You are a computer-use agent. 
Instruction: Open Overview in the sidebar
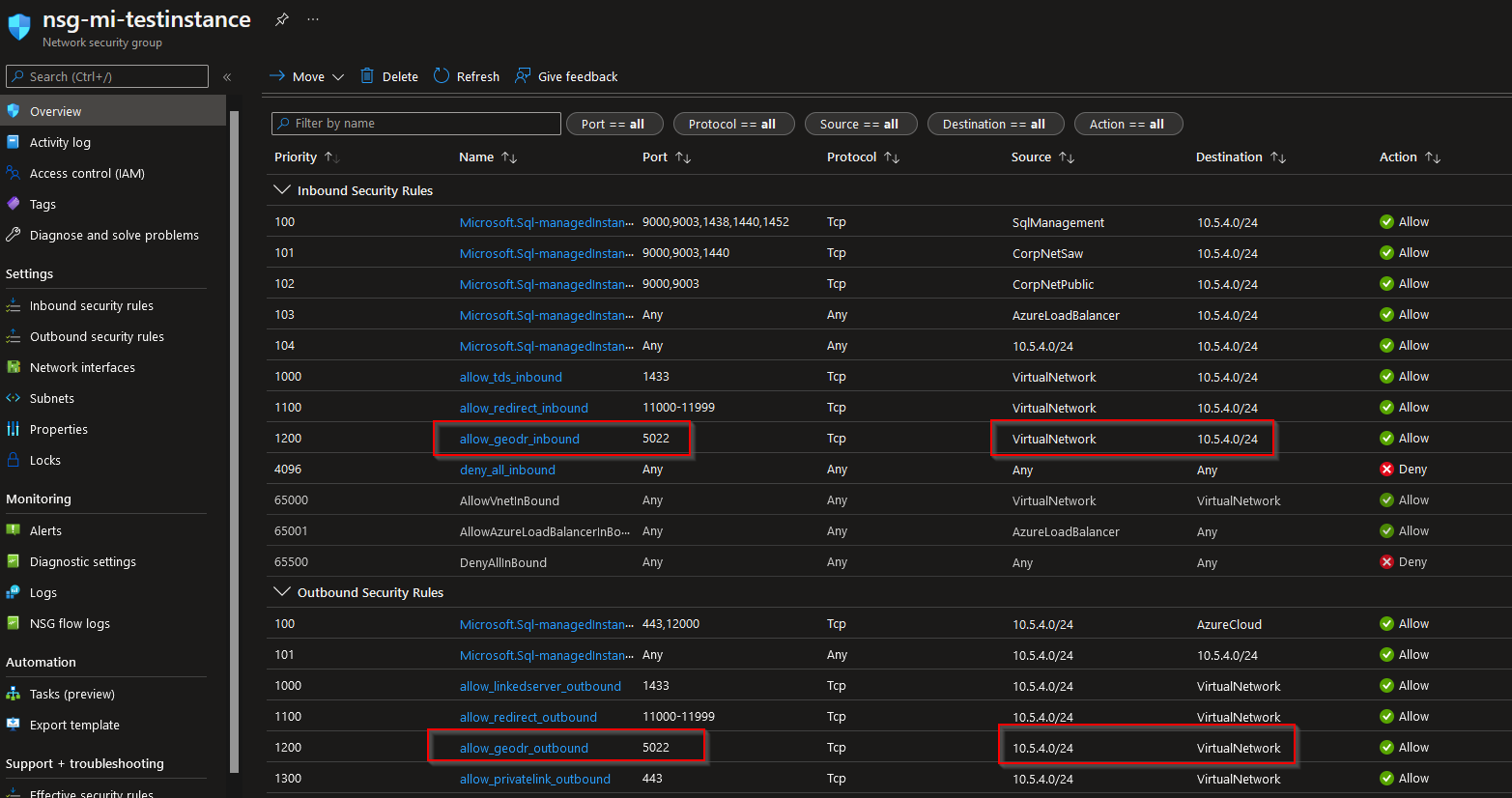point(113,111)
